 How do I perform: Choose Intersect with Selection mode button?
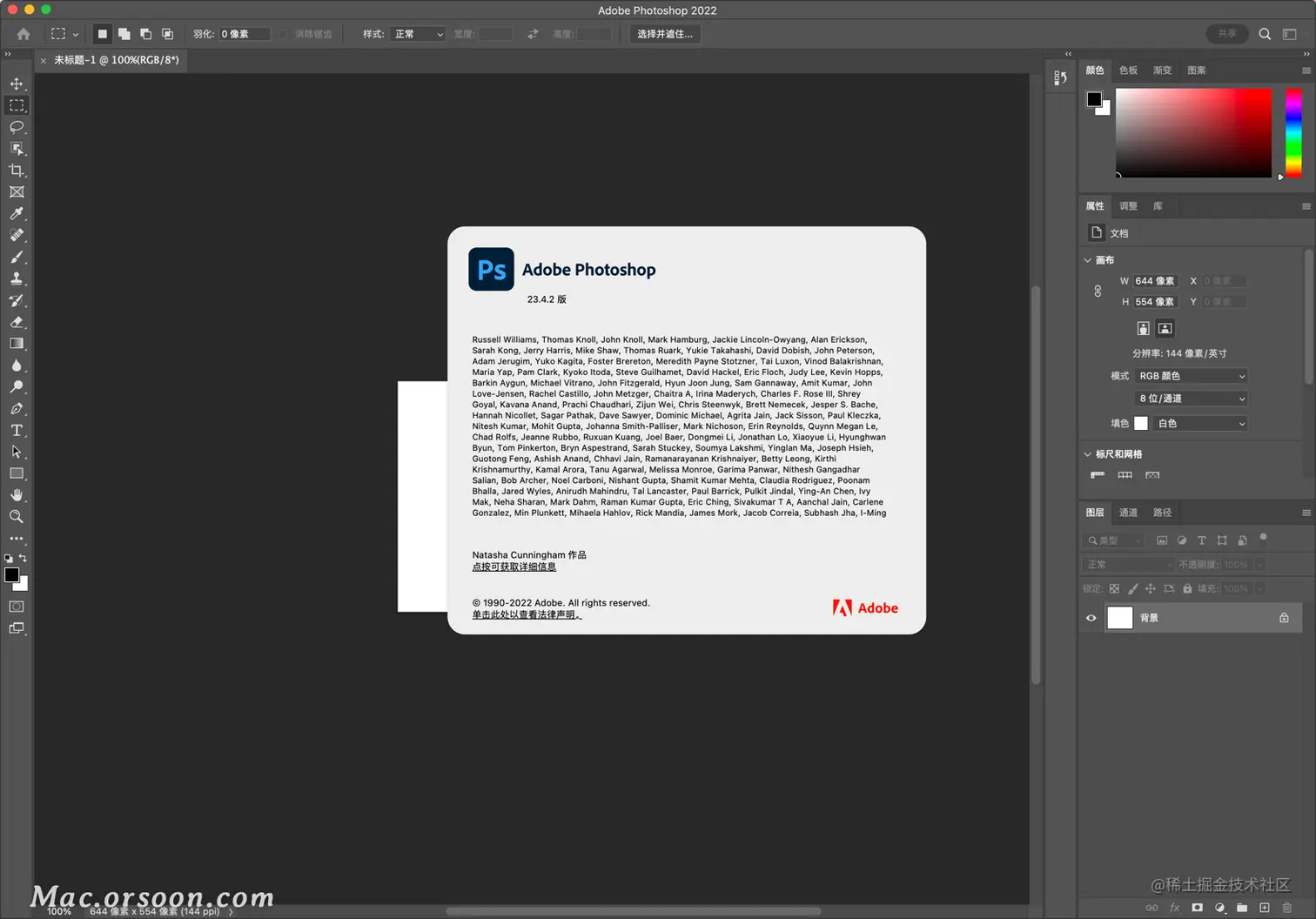pos(168,34)
